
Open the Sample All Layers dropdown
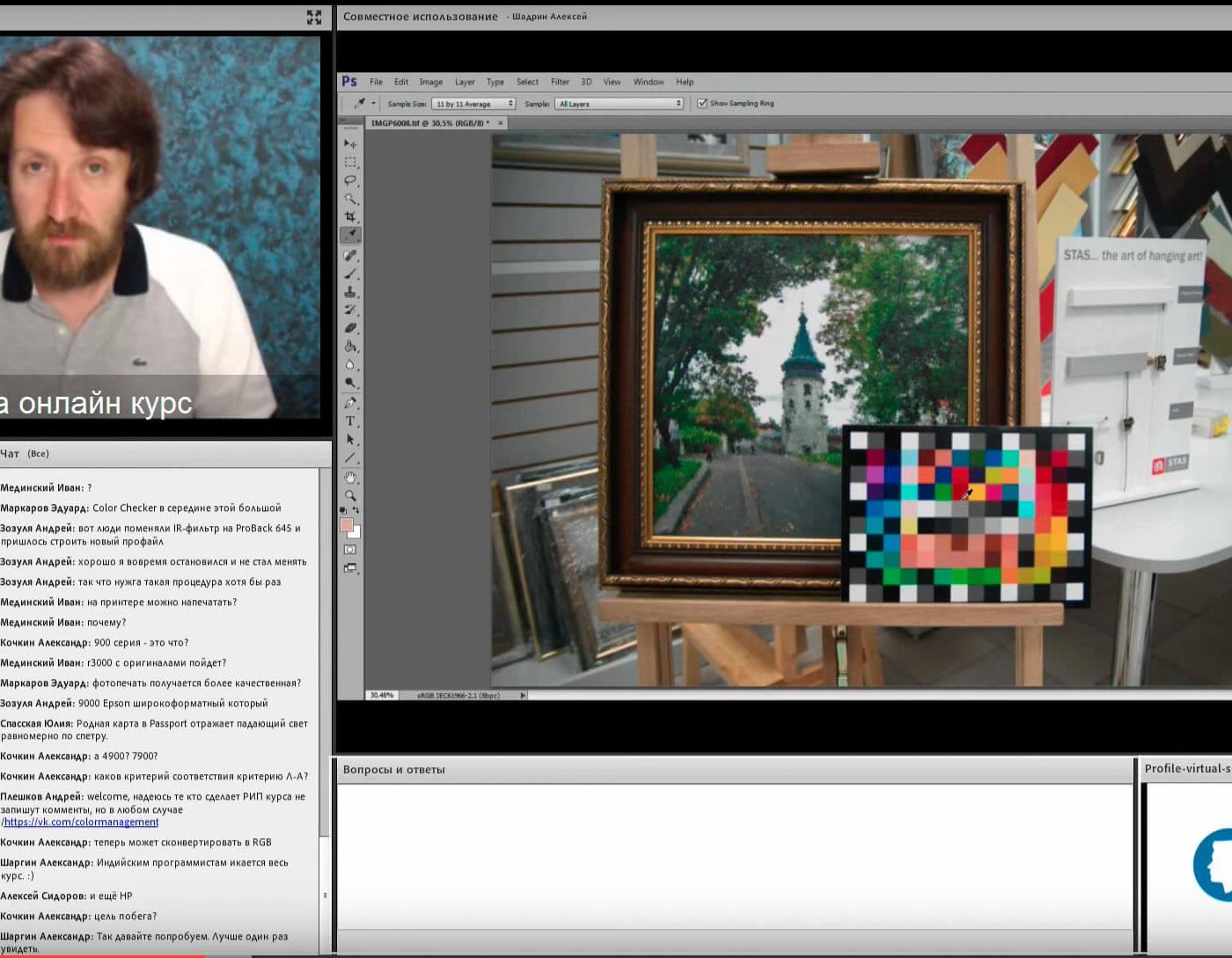click(x=620, y=104)
